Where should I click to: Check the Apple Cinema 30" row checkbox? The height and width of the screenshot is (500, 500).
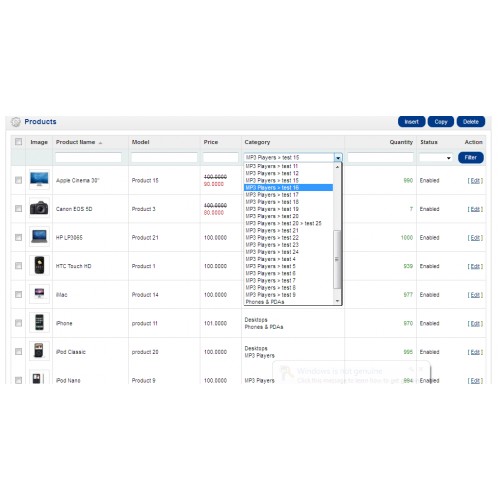(18, 180)
